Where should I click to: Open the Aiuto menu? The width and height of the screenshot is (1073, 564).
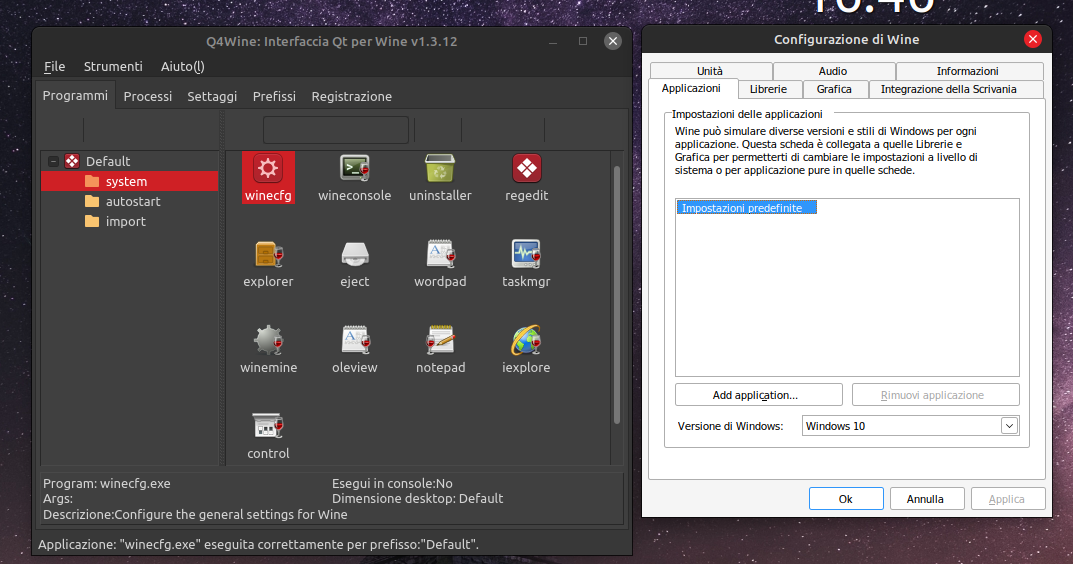tap(183, 66)
